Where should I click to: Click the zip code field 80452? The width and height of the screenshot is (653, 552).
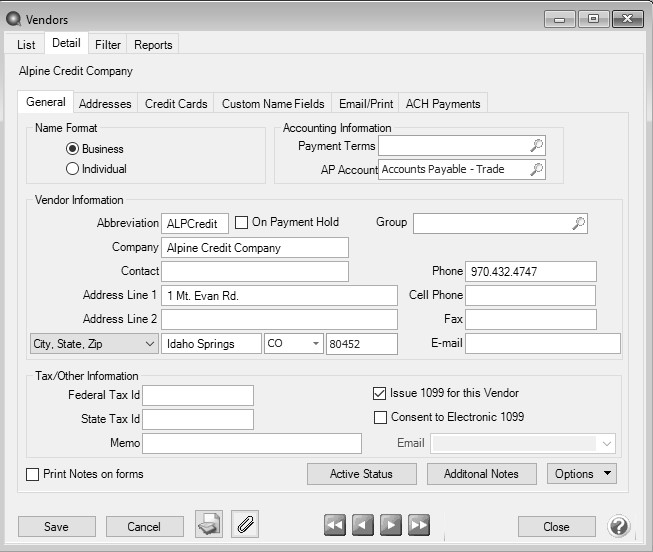pyautogui.click(x=362, y=344)
